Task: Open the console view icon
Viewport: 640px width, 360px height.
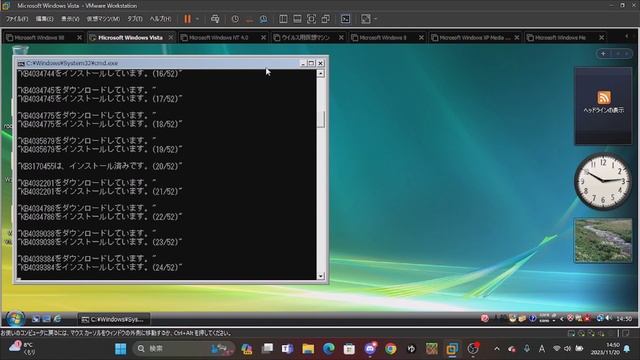Action: [x=345, y=19]
